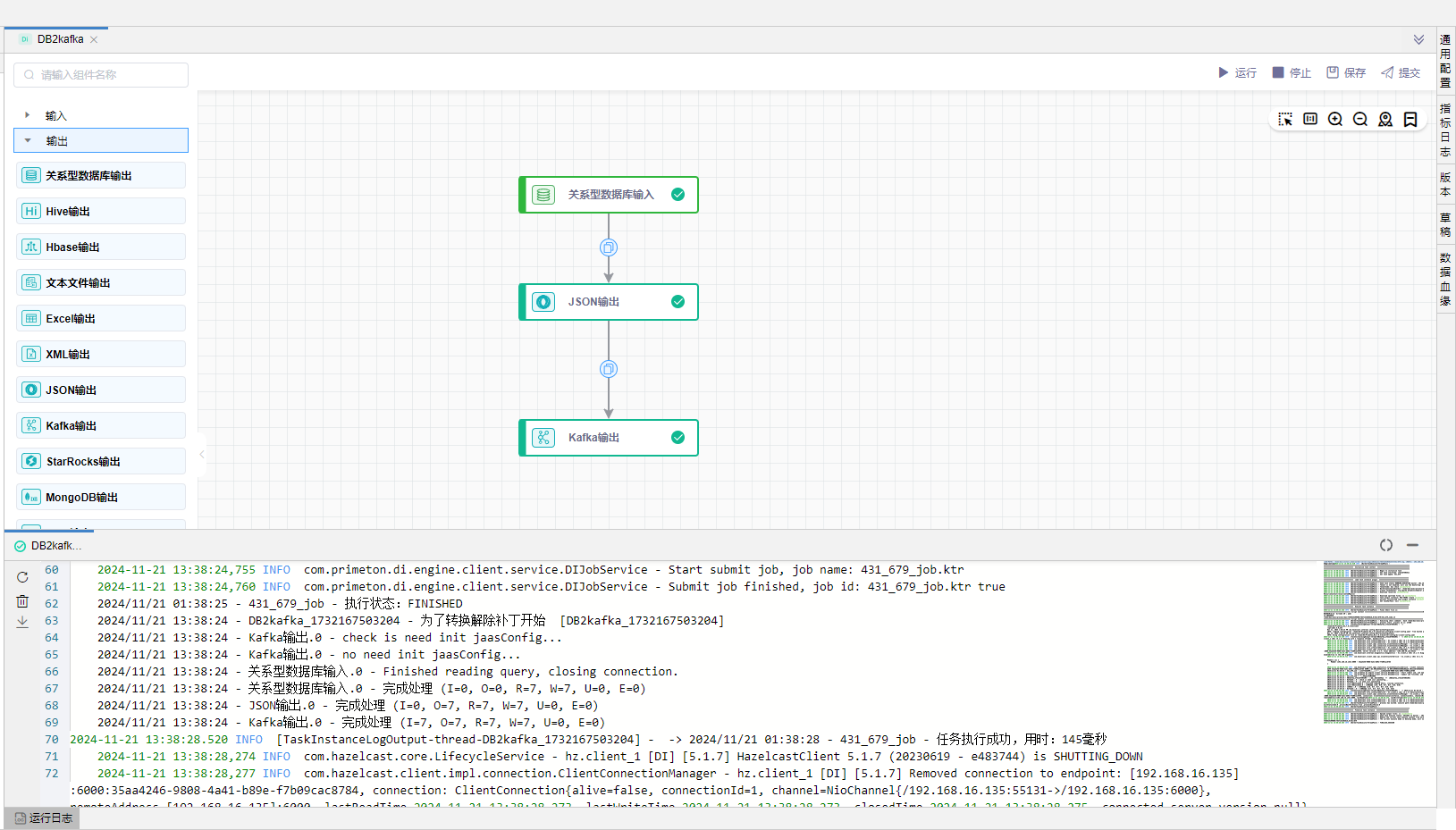Click the zoom in canvas icon
The image size is (1456, 830).
click(1335, 120)
